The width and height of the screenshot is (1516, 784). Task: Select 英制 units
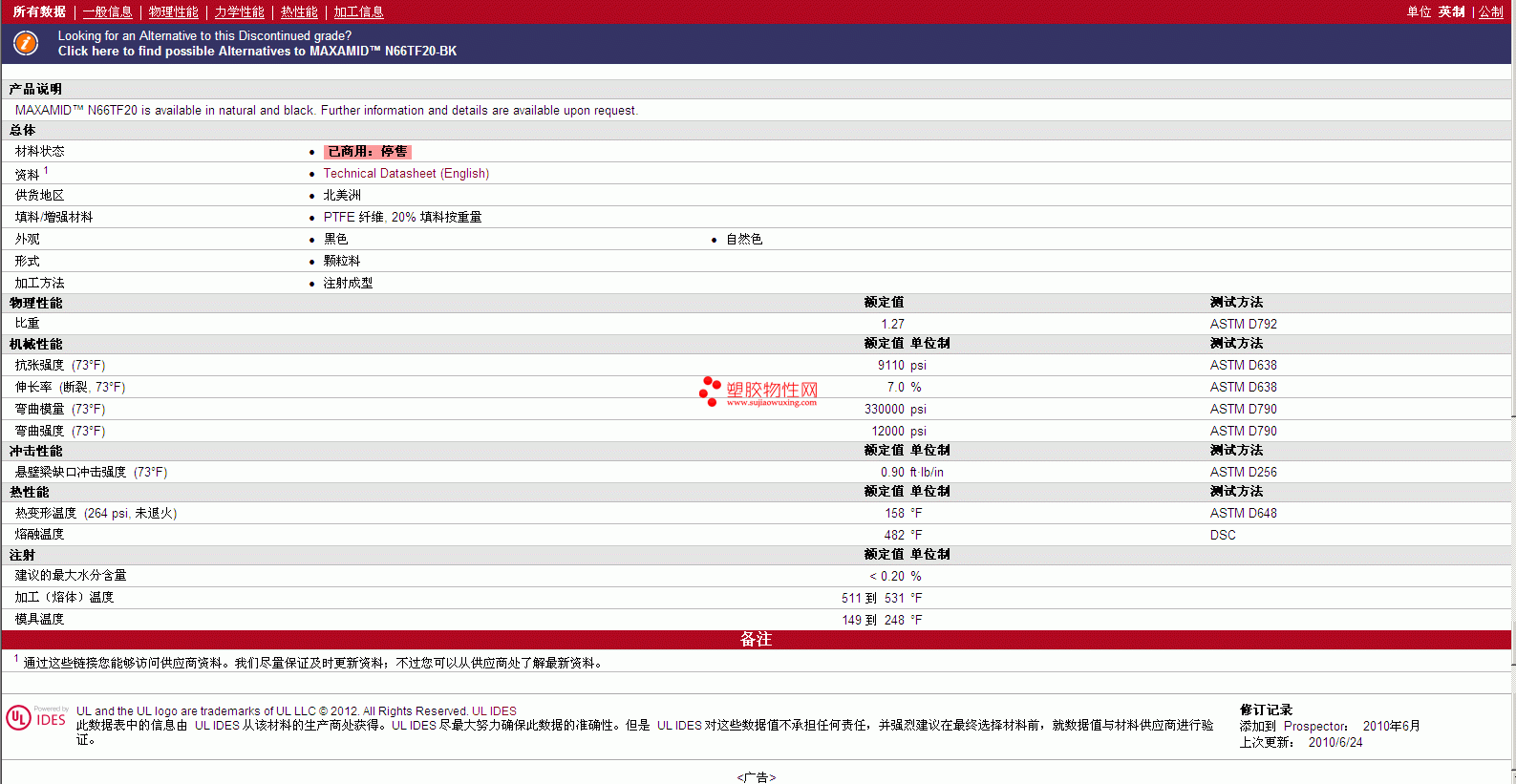(1452, 11)
